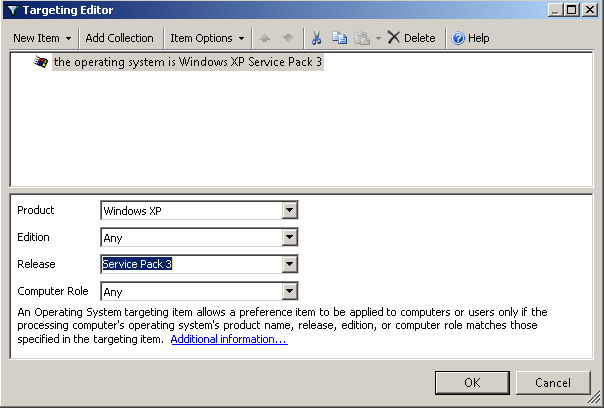The height and width of the screenshot is (408, 604).
Task: Maximize the Targeting Editor window
Action: tap(572, 10)
